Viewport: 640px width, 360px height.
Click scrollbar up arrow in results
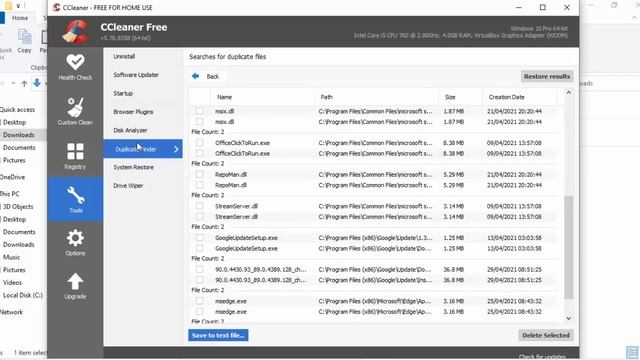coord(568,93)
